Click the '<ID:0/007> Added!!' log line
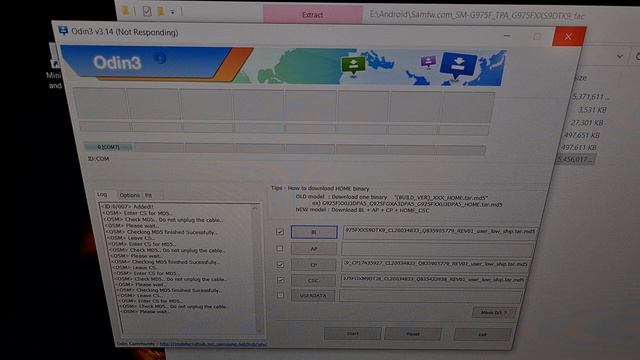This screenshot has height=360, width=640. click(128, 207)
